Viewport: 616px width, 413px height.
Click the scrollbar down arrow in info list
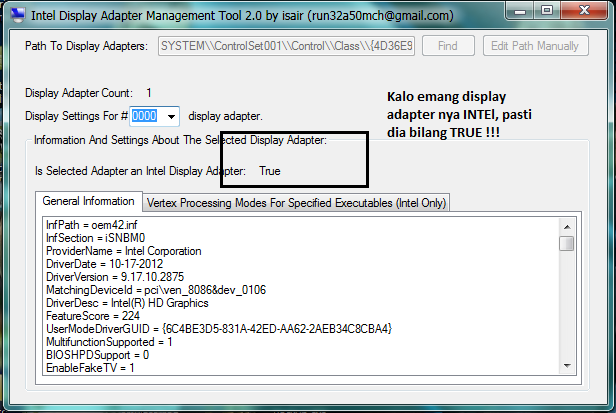click(x=567, y=366)
